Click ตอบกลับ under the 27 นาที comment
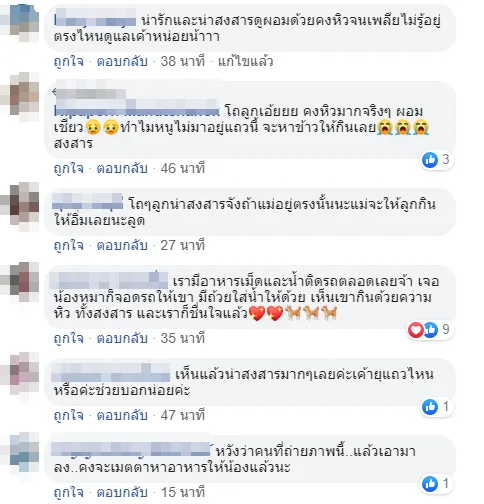Viewport: 484px width, 504px height. (x=122, y=245)
